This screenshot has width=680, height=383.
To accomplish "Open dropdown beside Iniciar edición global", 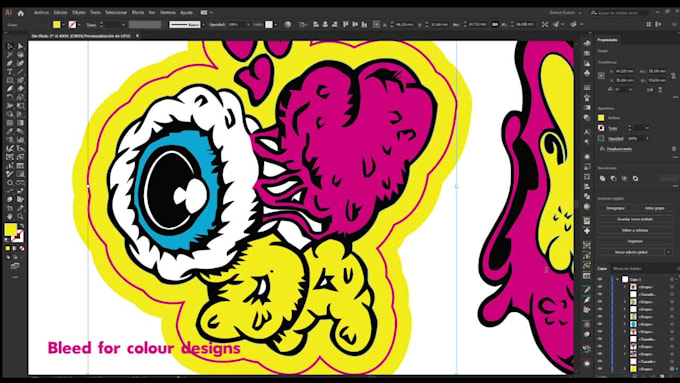I will (668, 252).
